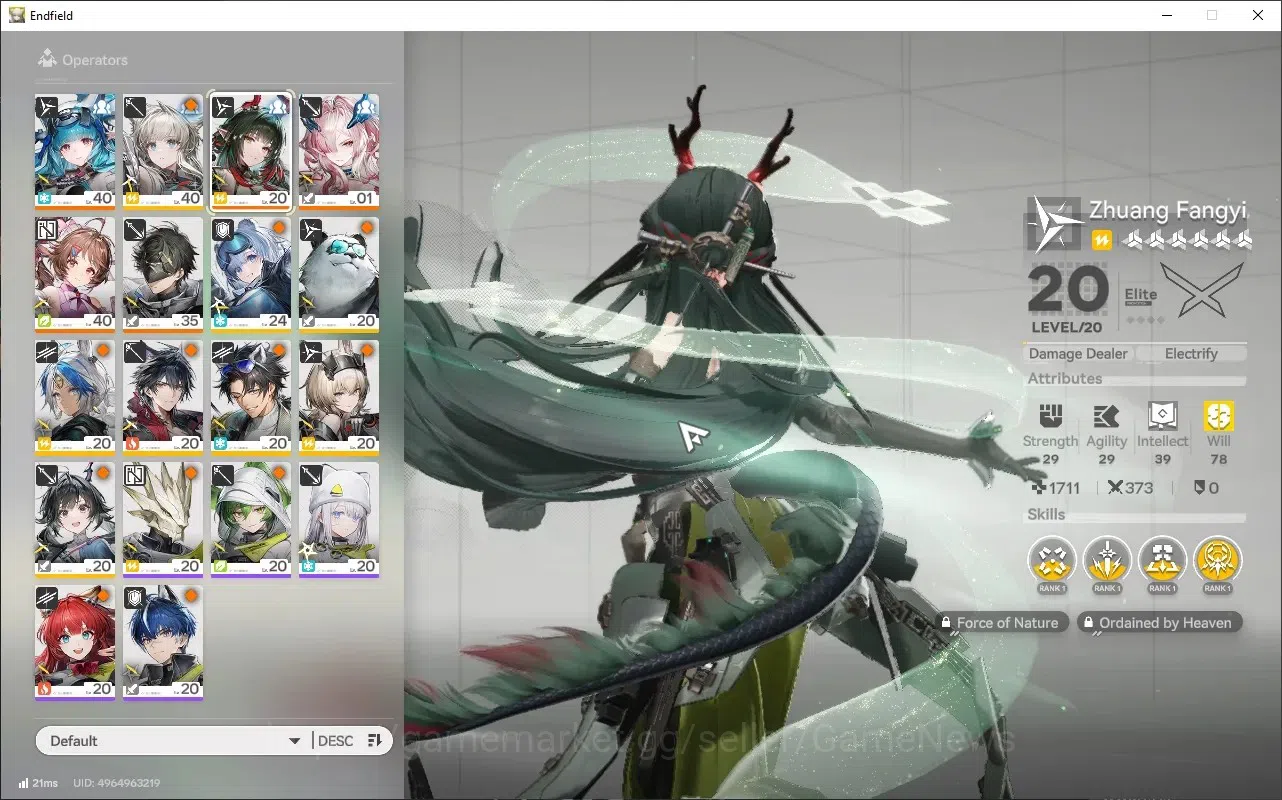Select the goggle-wearing operator card at level 24
Image resolution: width=1282 pixels, height=800 pixels.
click(251, 275)
